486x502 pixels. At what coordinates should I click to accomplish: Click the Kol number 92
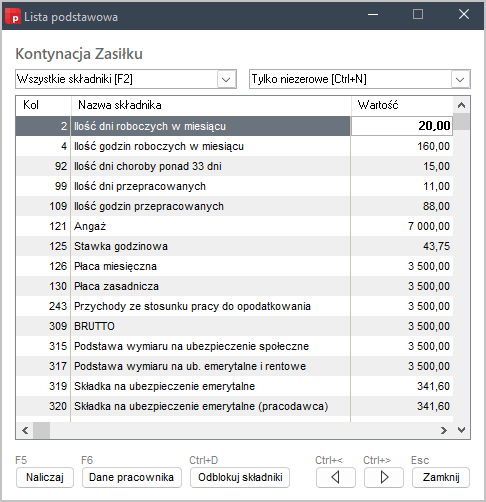click(x=61, y=166)
